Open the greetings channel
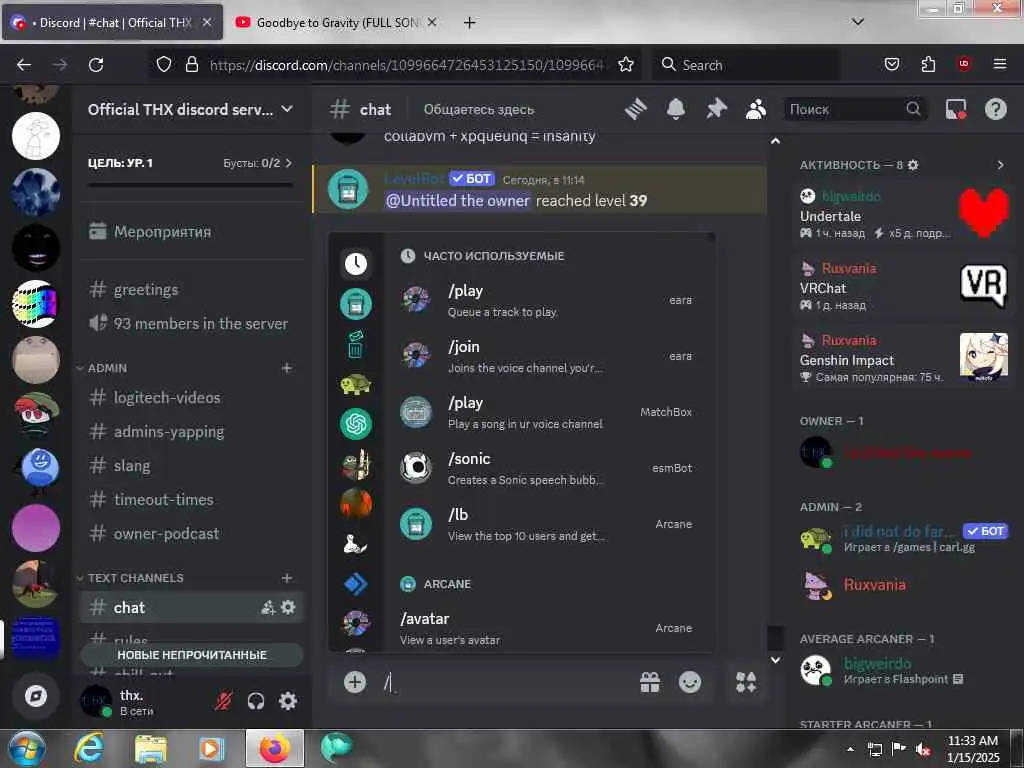The width and height of the screenshot is (1024, 768). point(191,289)
